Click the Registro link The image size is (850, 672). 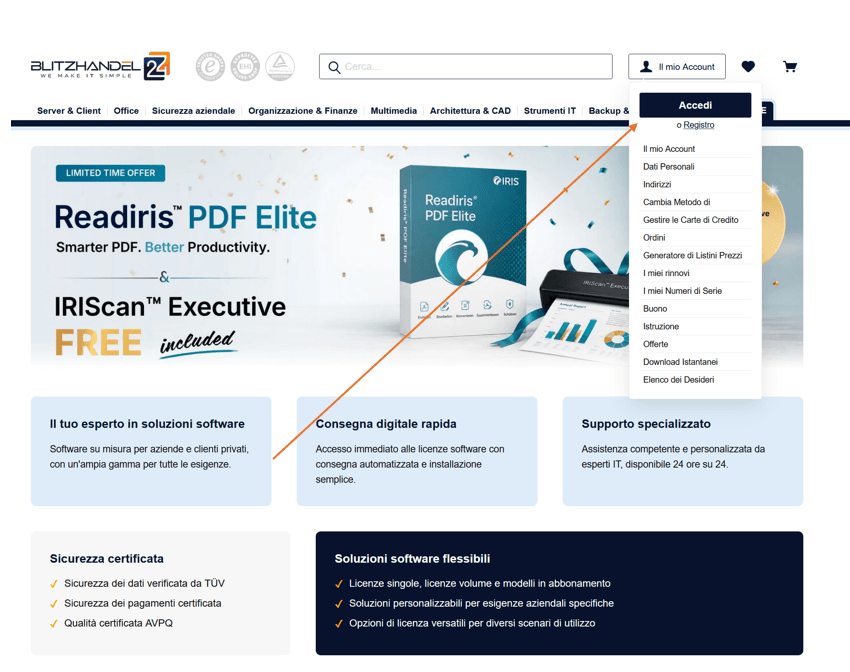(x=699, y=125)
